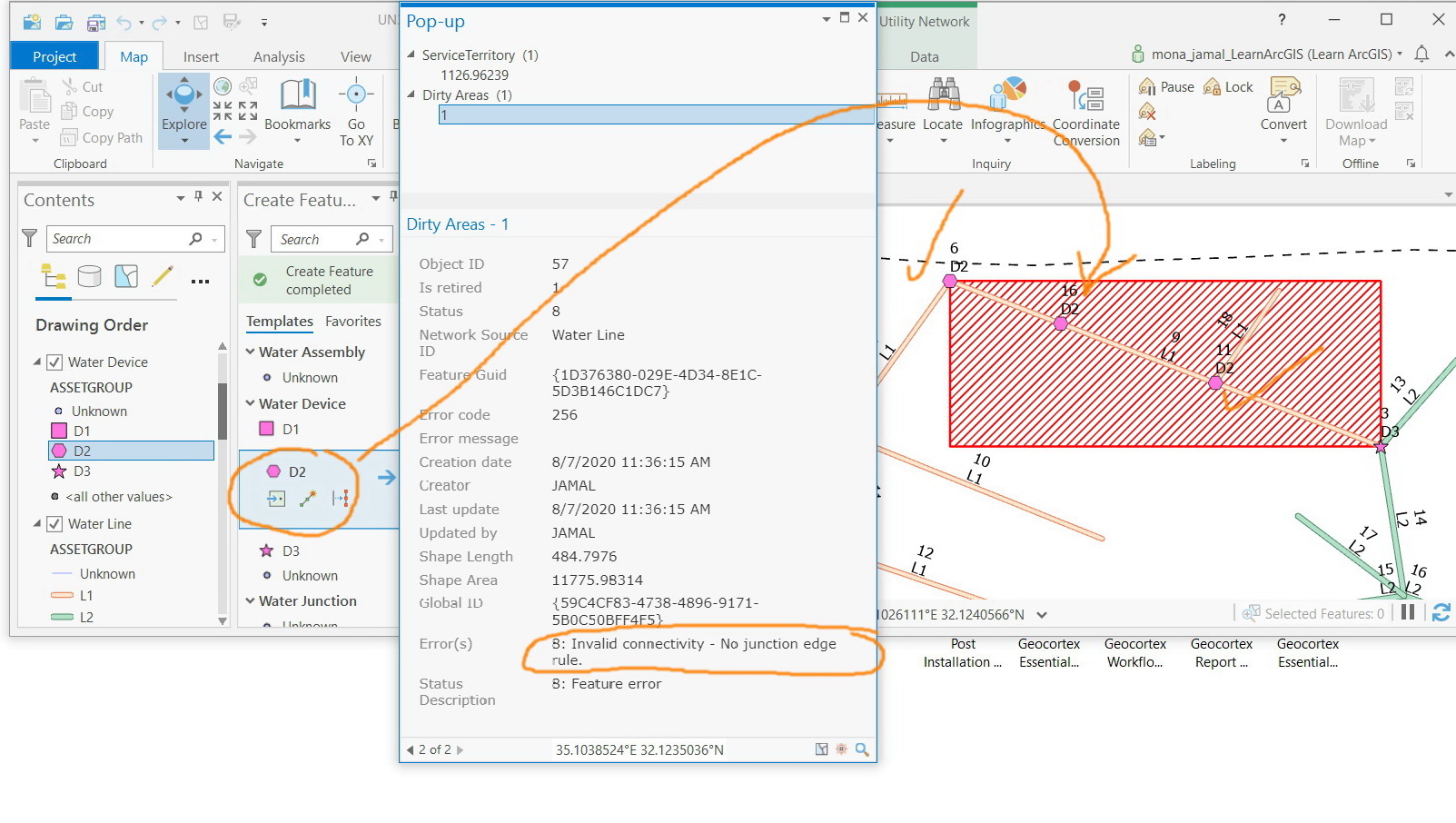Pause map drawing in the status bar
This screenshot has width=1456, height=823.
[1408, 613]
